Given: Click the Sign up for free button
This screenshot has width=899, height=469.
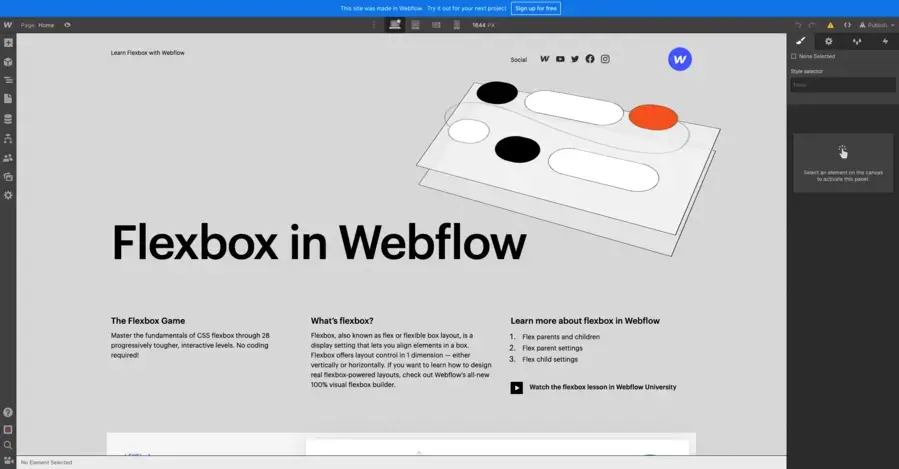Looking at the screenshot, I should (x=536, y=9).
